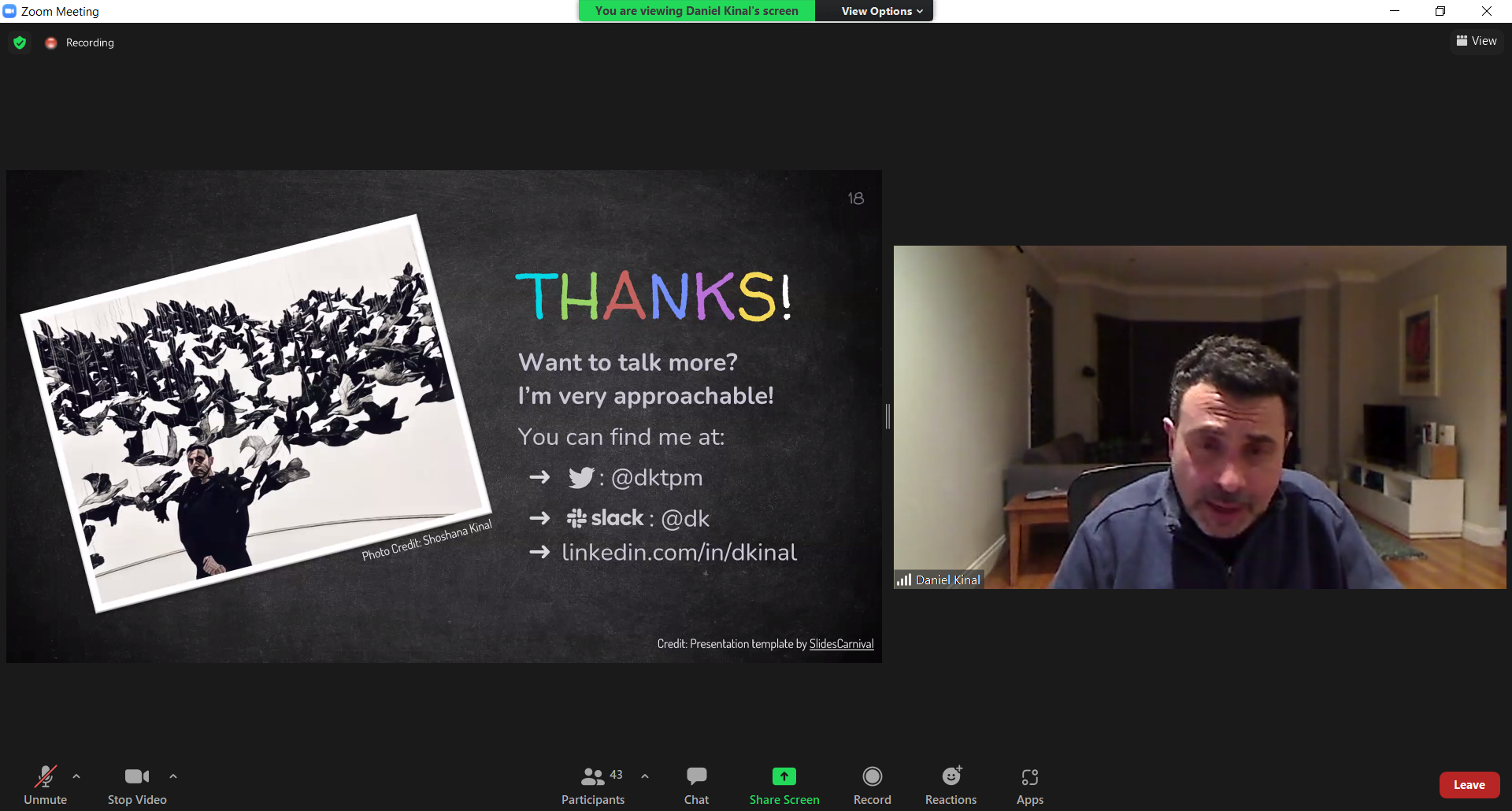Click the green encryption shield icon

[20, 43]
